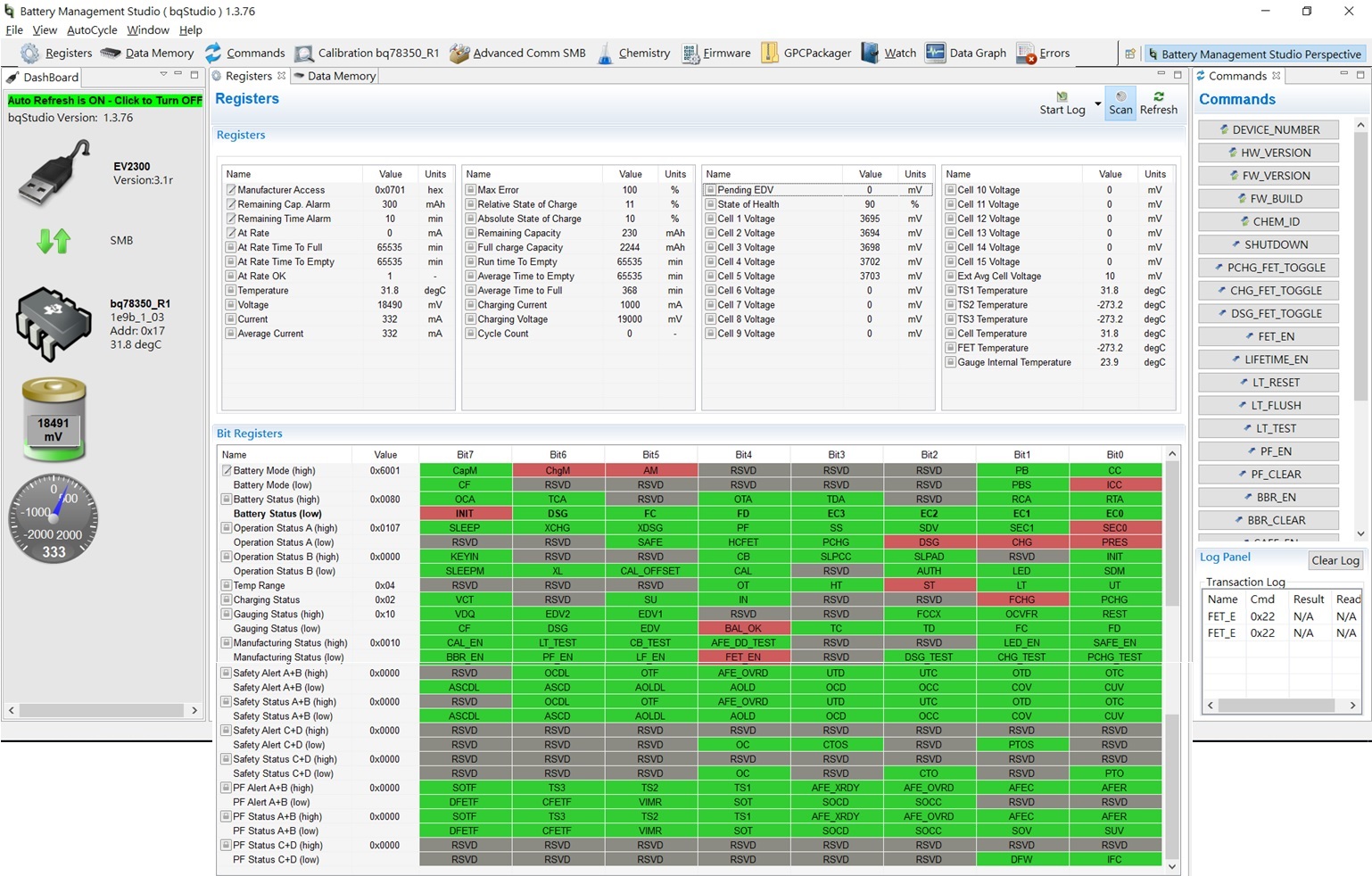Close the Registers tab with its X

(282, 76)
